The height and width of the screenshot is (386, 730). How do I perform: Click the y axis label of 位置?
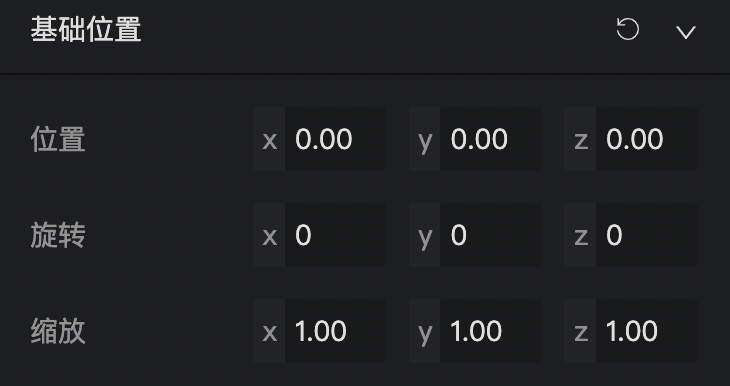(x=425, y=139)
